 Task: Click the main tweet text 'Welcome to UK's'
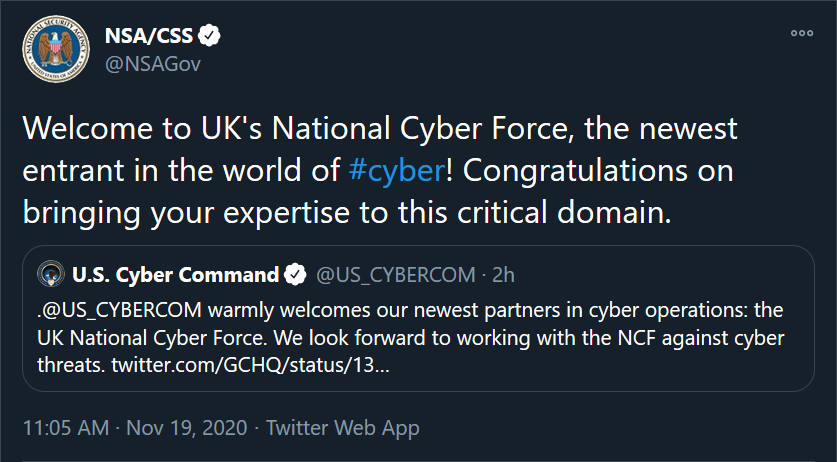142,129
